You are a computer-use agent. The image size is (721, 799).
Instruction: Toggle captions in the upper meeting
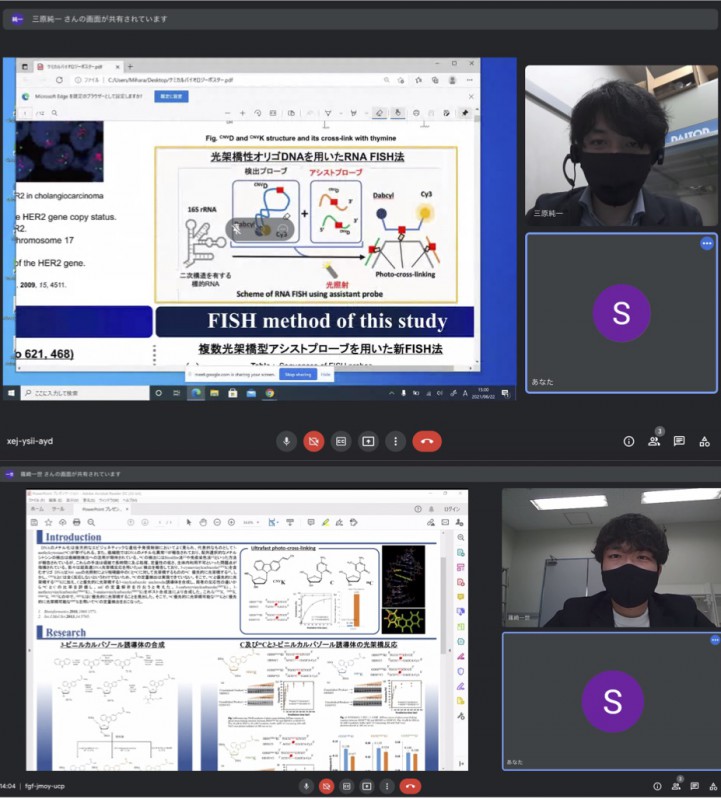pyautogui.click(x=341, y=441)
